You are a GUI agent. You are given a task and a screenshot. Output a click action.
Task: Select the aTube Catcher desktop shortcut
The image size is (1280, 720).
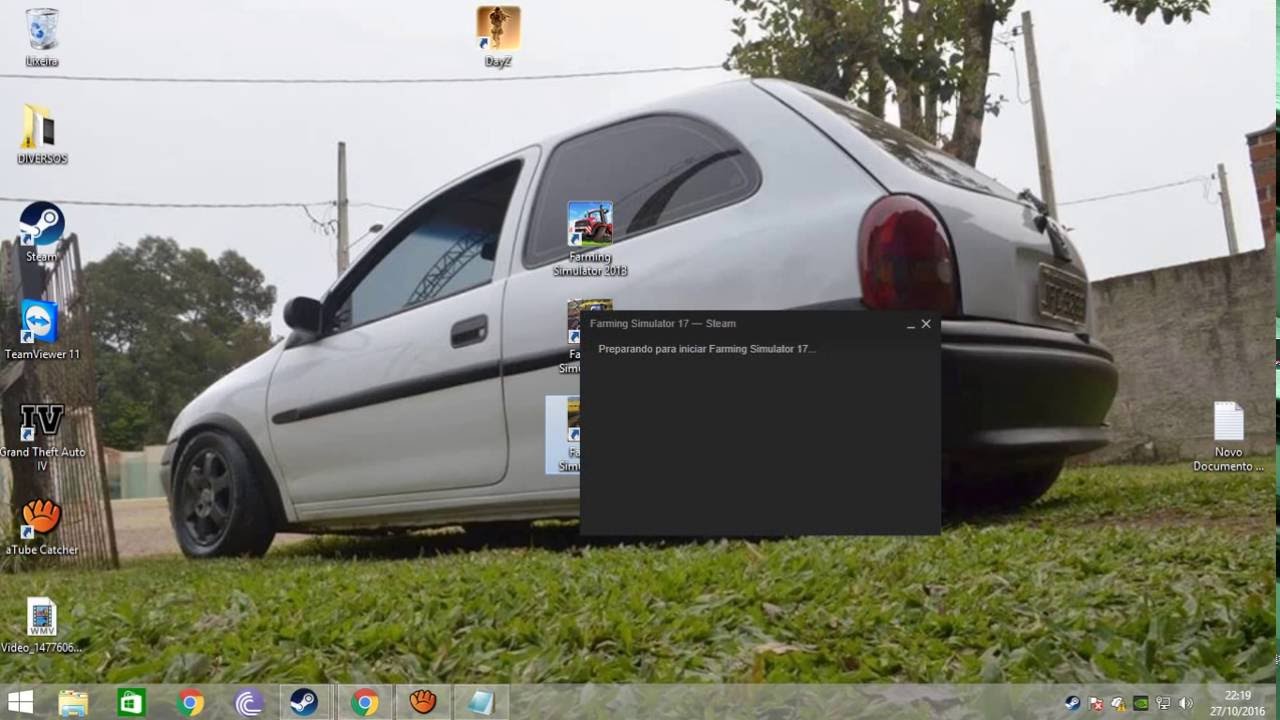(x=42, y=526)
